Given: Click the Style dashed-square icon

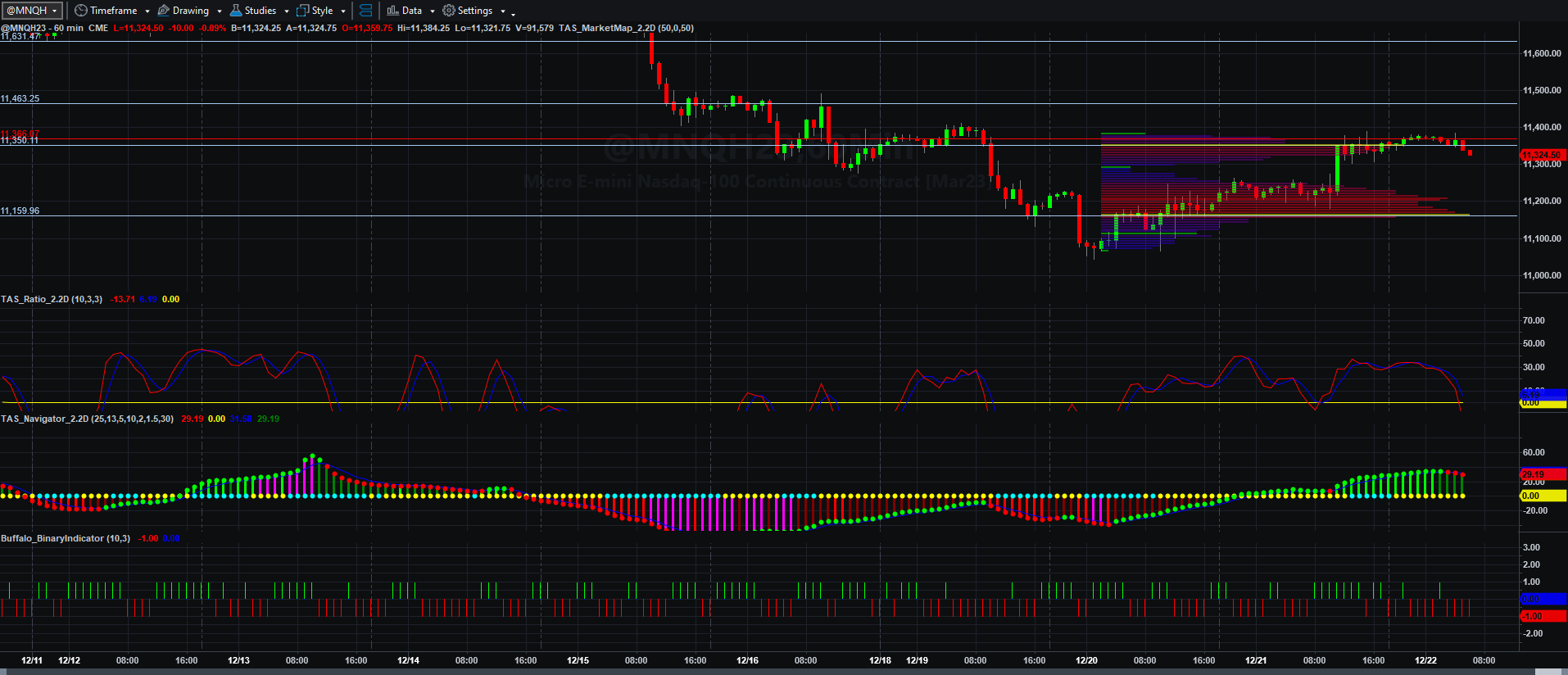Looking at the screenshot, I should pos(302,11).
